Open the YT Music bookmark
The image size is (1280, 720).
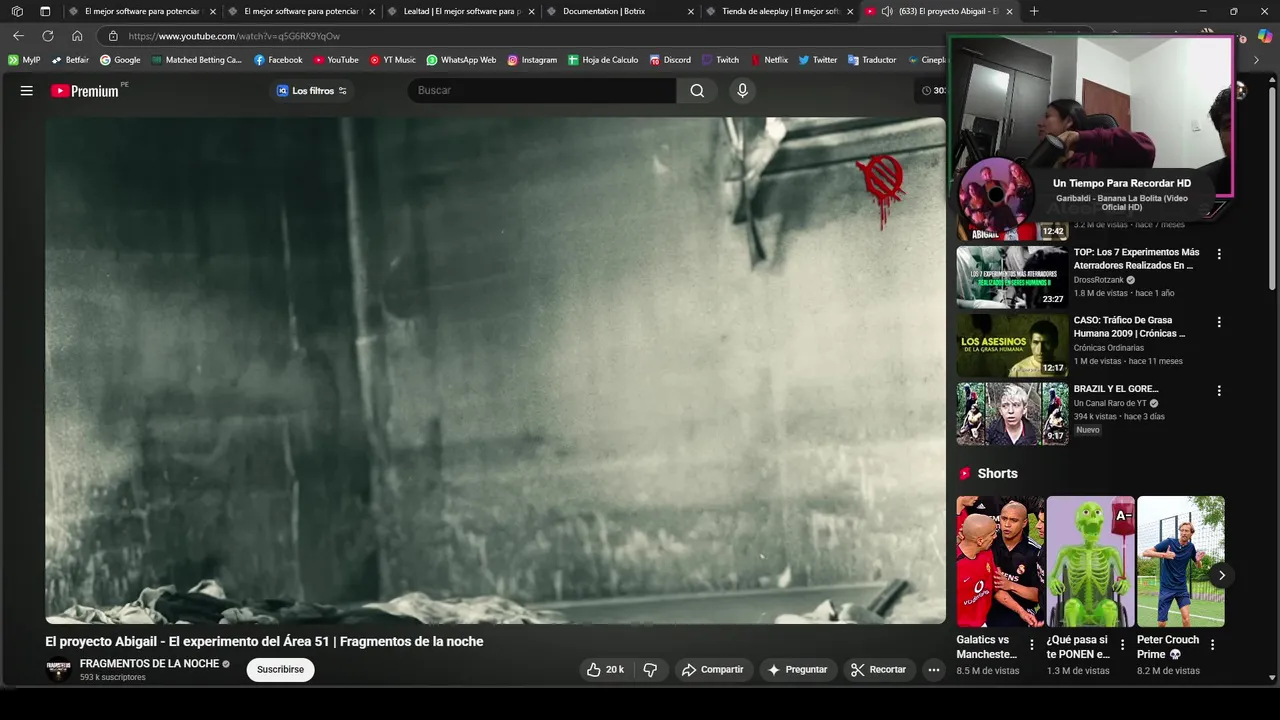coord(392,60)
